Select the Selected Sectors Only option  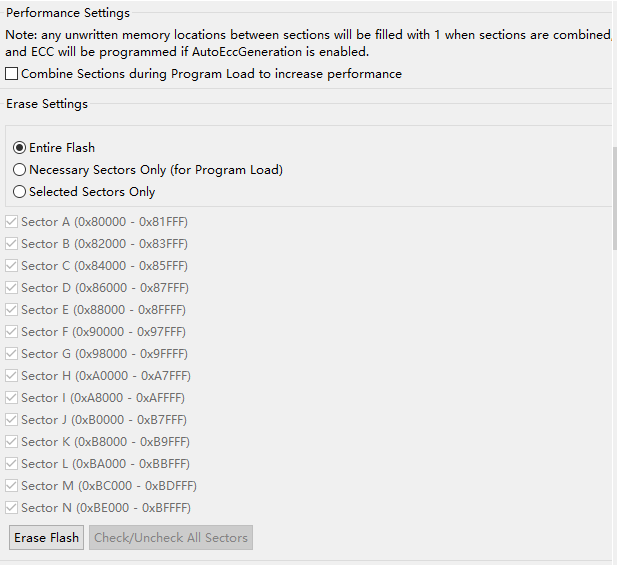pyautogui.click(x=20, y=192)
